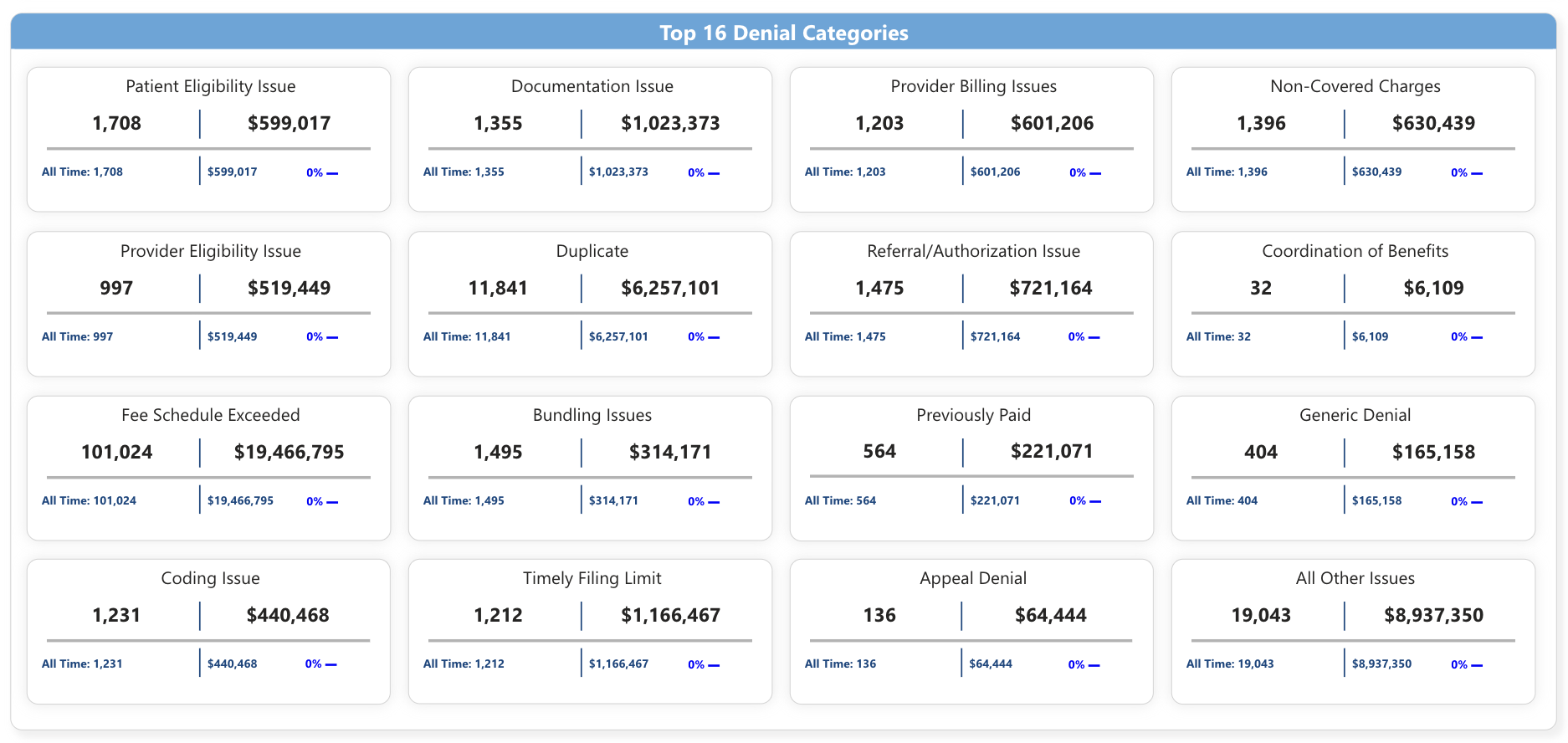Click the 0% trend marker for Appeal Denial

[x=1076, y=664]
